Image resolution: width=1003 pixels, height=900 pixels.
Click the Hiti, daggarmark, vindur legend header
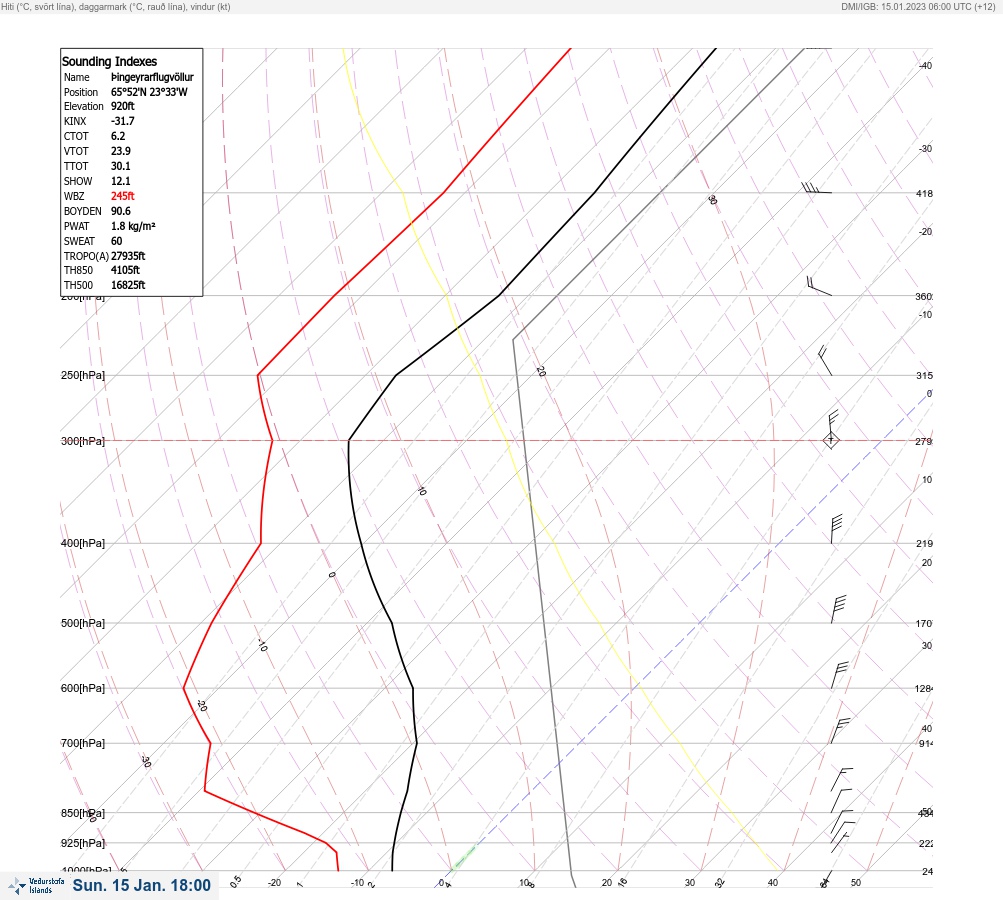[x=116, y=6]
